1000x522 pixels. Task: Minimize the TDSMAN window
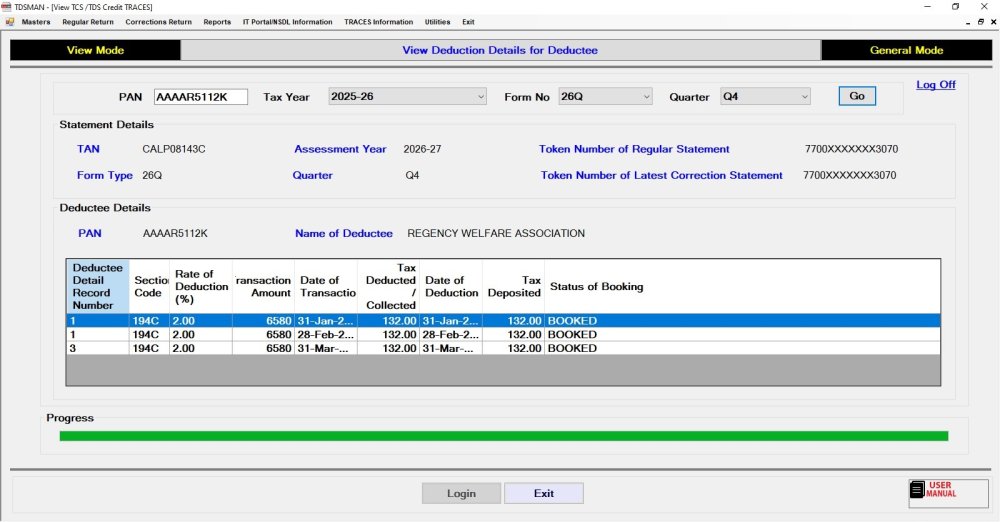[x=927, y=6]
